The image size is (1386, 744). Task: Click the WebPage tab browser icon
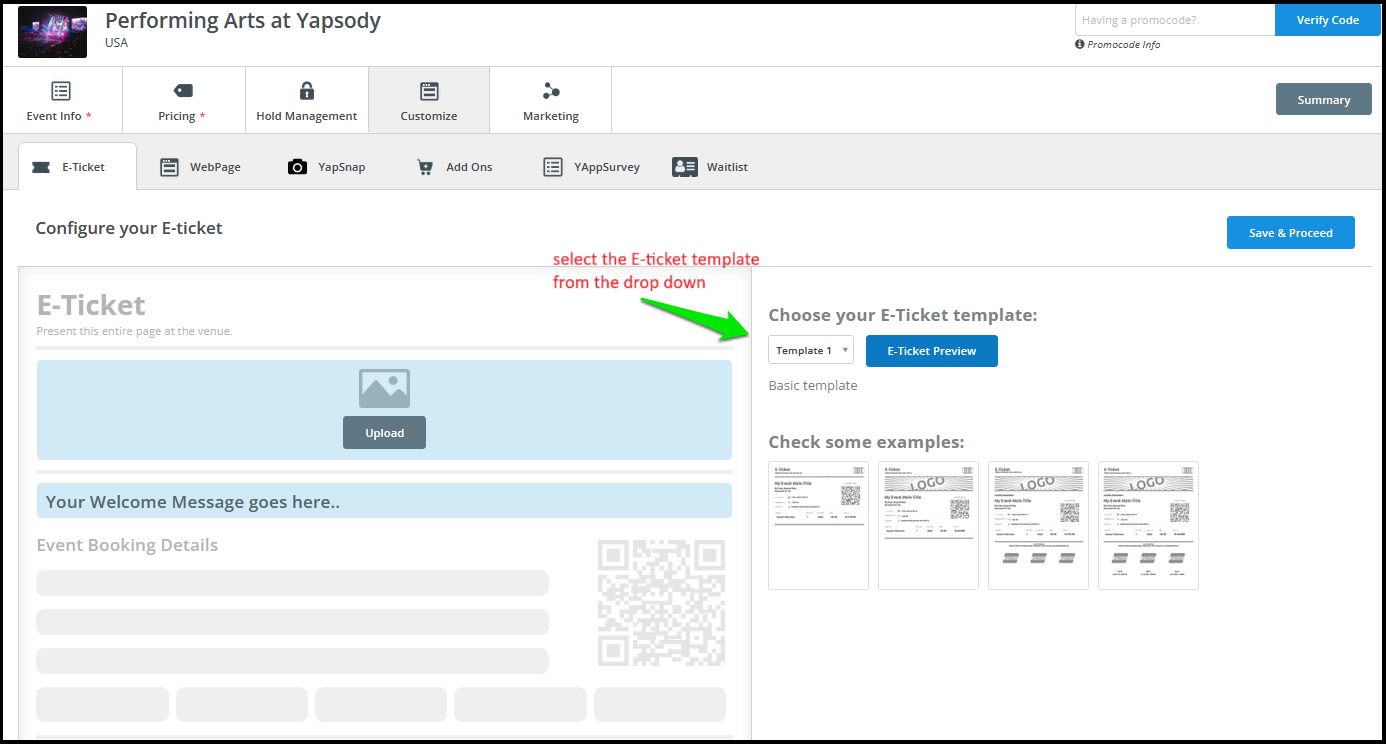(x=170, y=167)
